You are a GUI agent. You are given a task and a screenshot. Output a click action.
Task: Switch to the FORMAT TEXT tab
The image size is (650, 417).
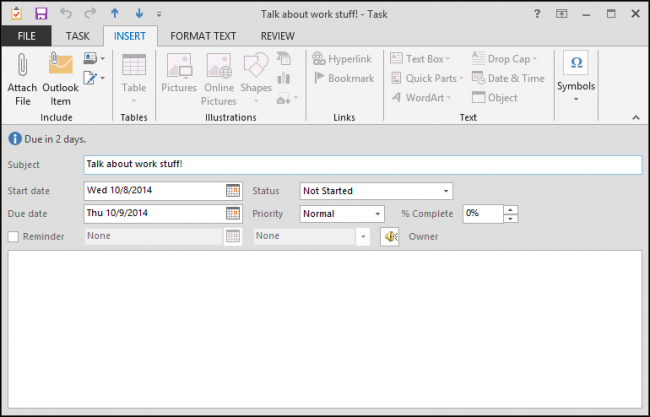click(x=203, y=36)
